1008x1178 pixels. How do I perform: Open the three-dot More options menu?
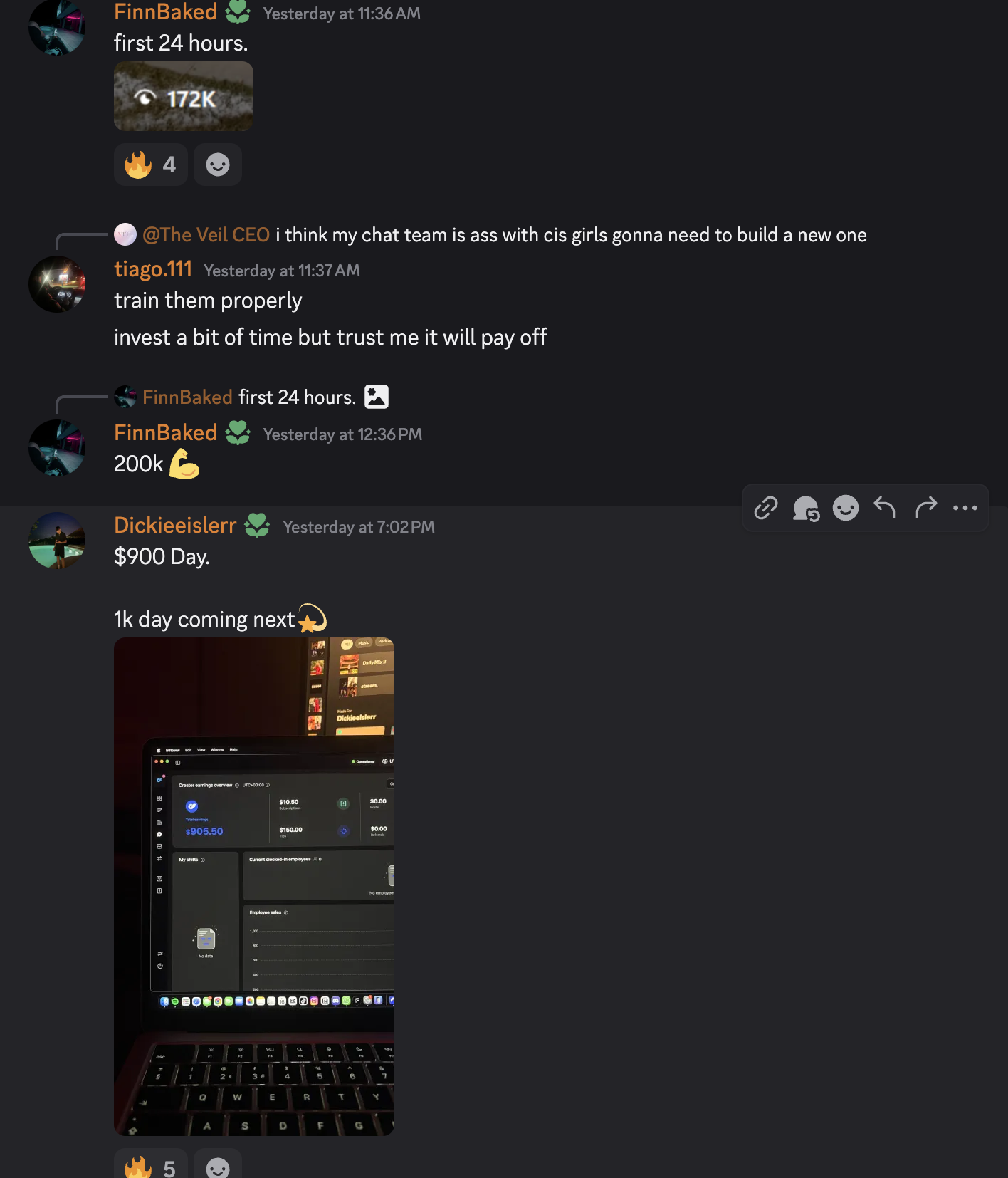[965, 508]
